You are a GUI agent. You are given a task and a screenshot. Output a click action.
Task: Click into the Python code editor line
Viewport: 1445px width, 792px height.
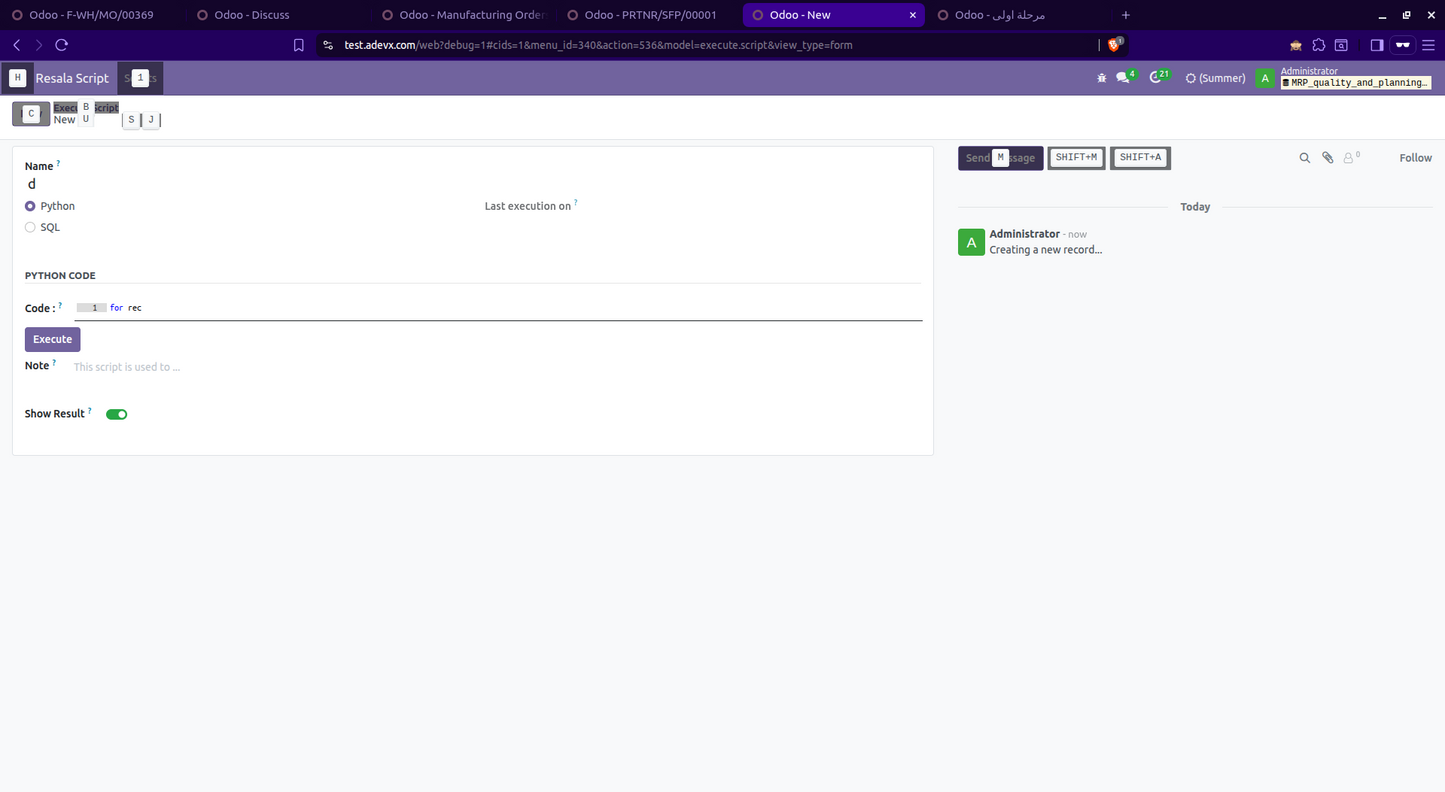point(515,308)
